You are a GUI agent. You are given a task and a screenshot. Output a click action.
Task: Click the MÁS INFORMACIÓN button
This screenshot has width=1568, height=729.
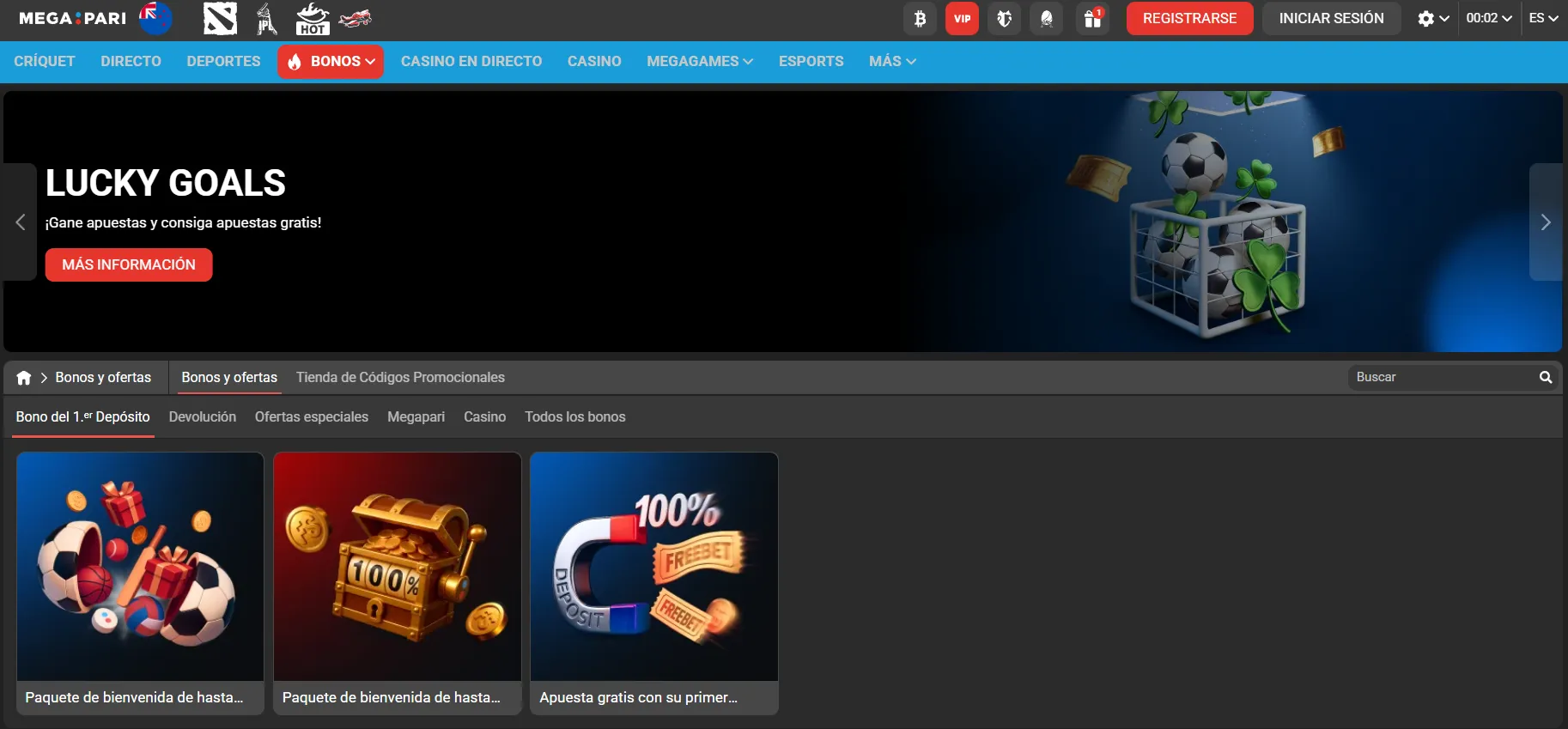[129, 264]
